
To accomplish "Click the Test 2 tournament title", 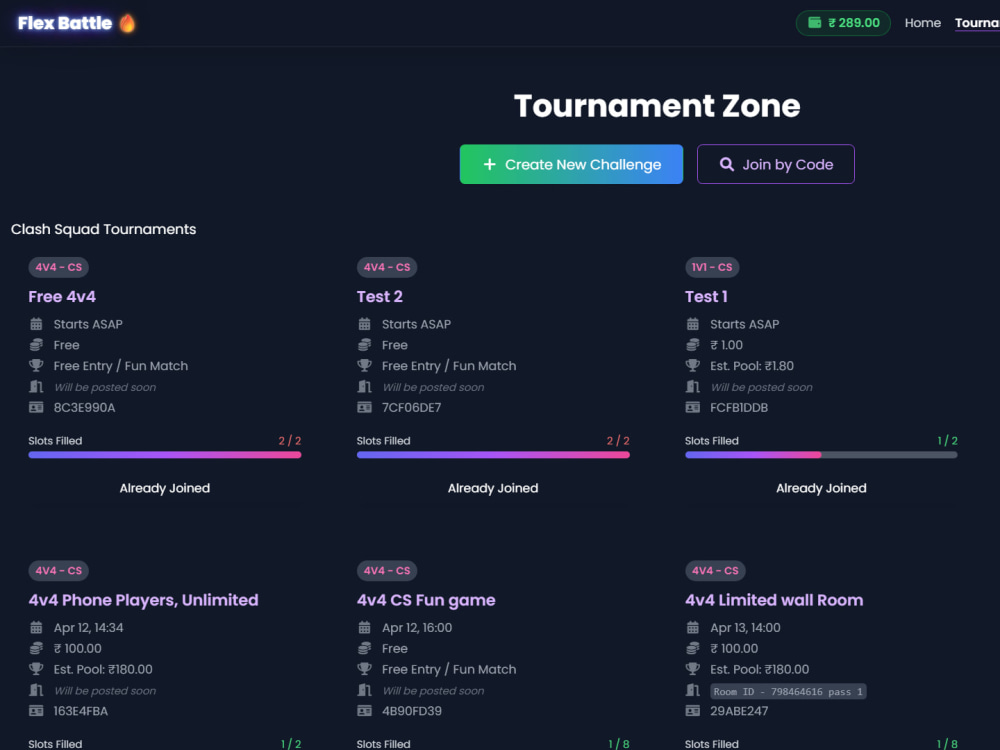I will pos(379,297).
